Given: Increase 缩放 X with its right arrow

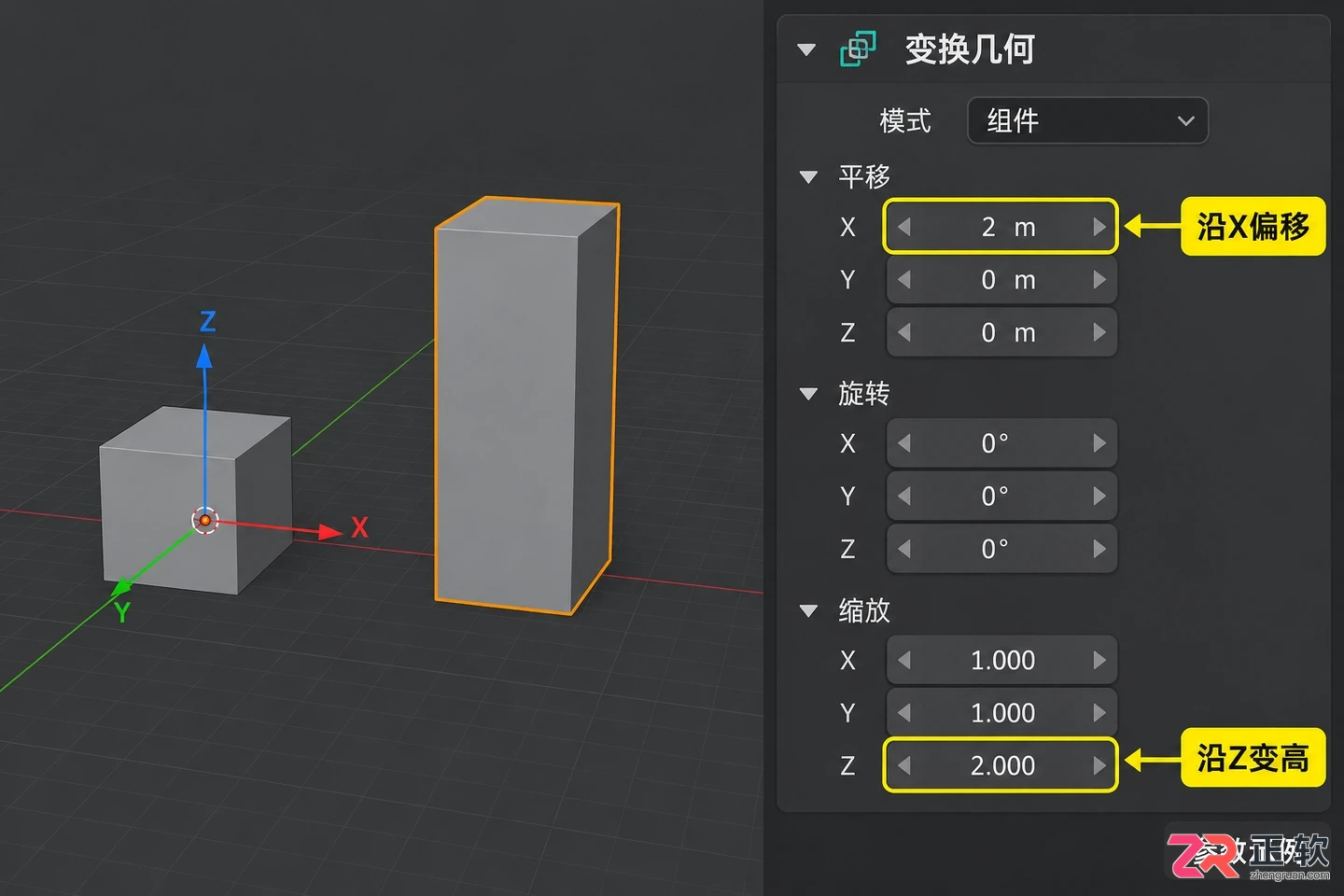Looking at the screenshot, I should 1099,660.
